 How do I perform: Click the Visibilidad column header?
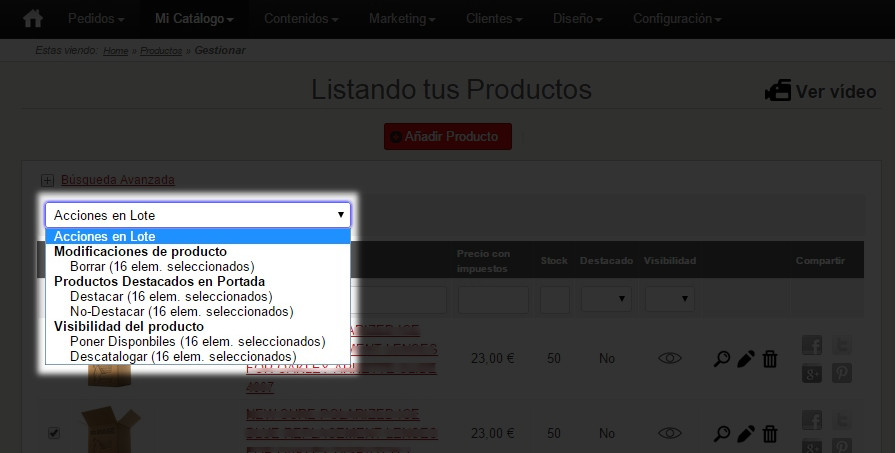click(670, 261)
